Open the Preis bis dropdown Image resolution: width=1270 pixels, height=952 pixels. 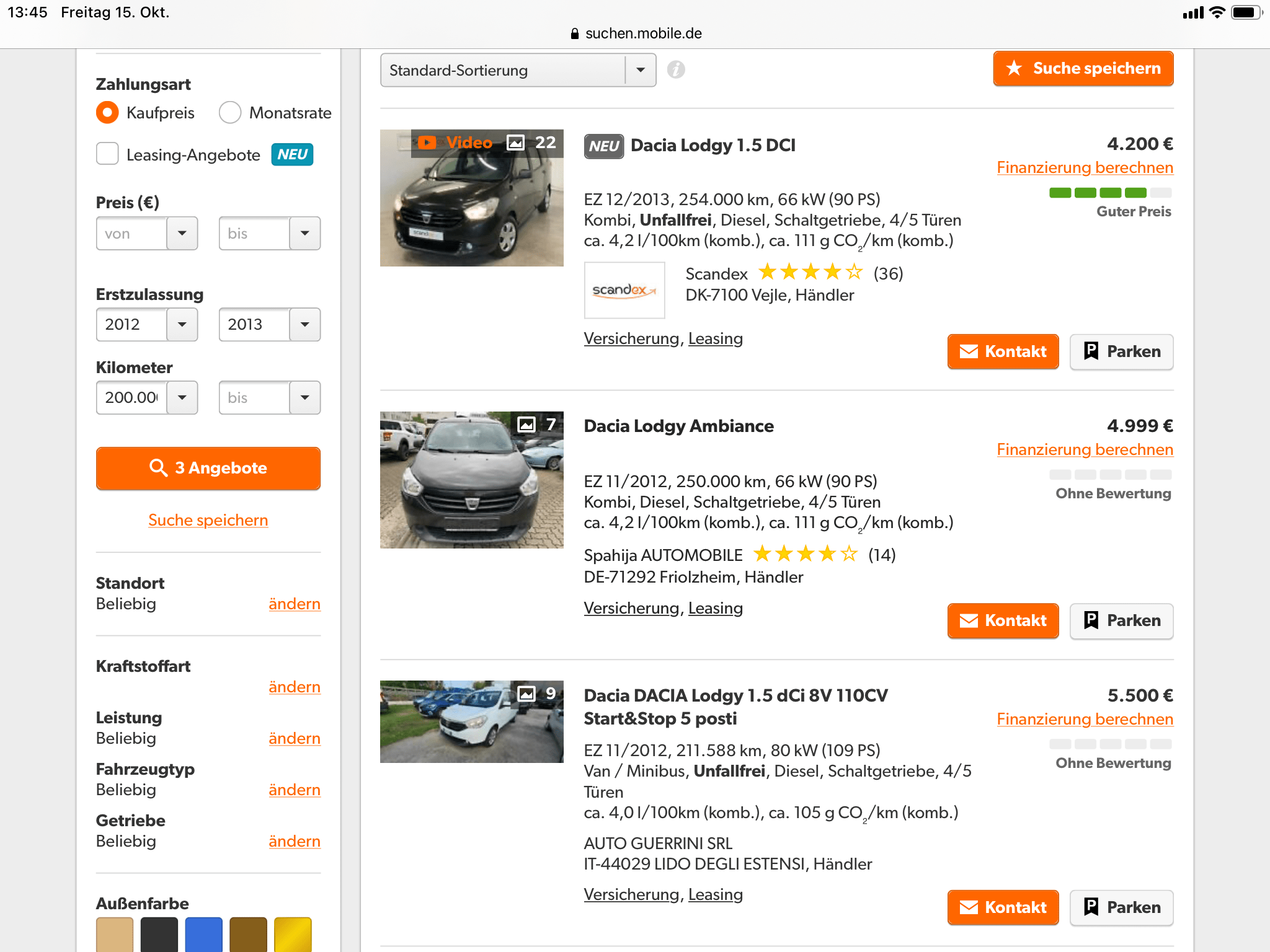point(269,233)
